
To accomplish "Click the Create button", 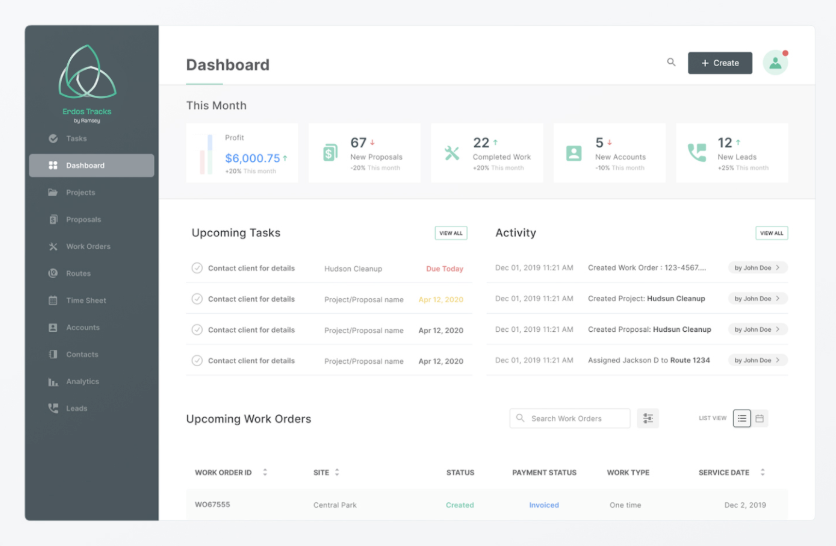I will pos(720,63).
